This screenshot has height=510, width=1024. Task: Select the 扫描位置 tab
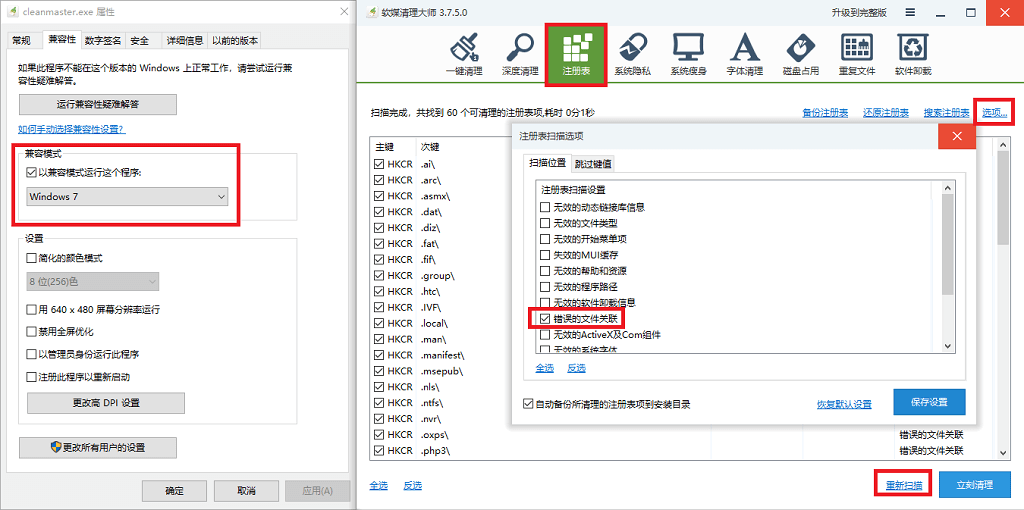click(x=547, y=163)
